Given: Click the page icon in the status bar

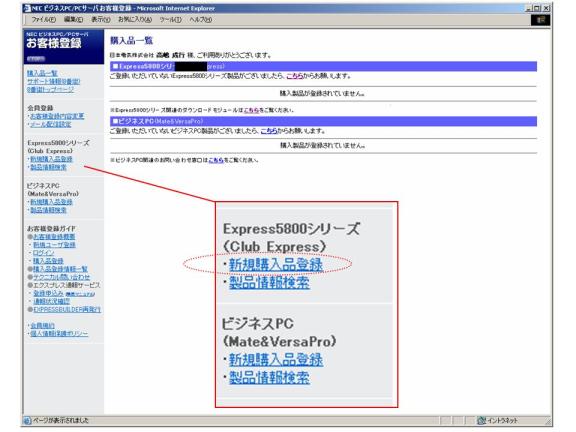Looking at the screenshot, I should pyautogui.click(x=27, y=421).
